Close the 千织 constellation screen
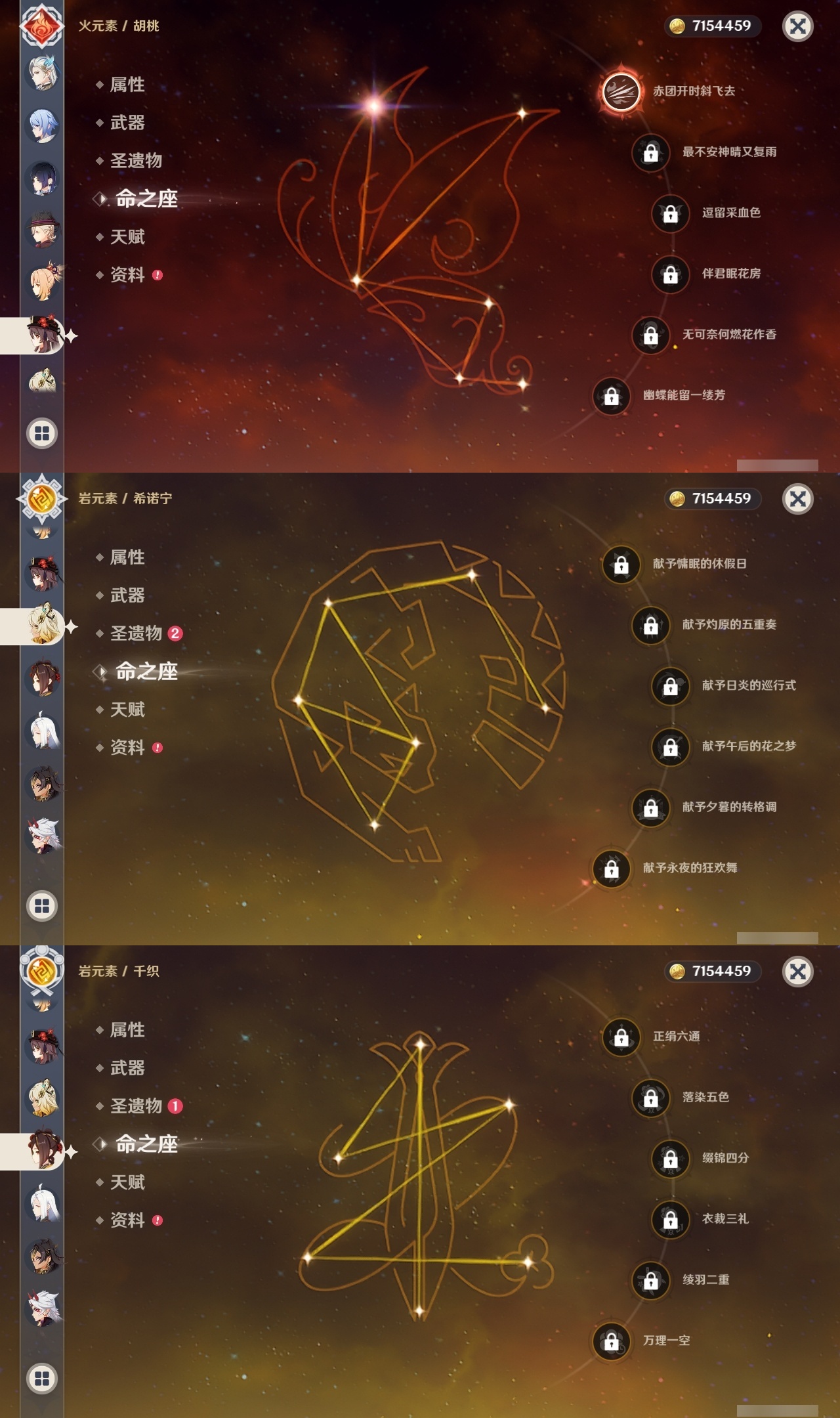This screenshot has height=1418, width=840. coord(798,972)
